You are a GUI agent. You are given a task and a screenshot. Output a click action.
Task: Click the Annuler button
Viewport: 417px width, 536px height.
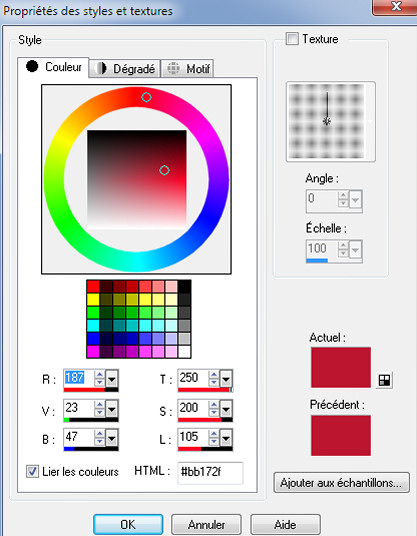[206, 524]
